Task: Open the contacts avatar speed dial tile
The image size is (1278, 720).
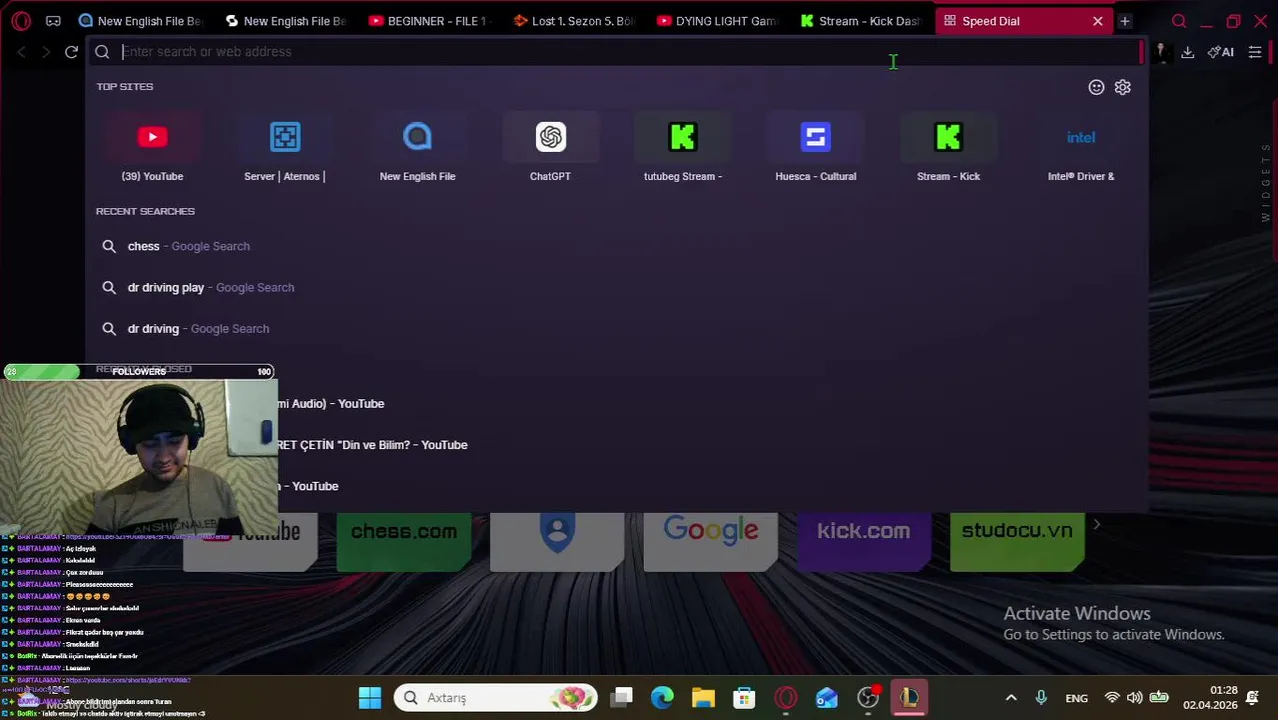Action: [557, 541]
